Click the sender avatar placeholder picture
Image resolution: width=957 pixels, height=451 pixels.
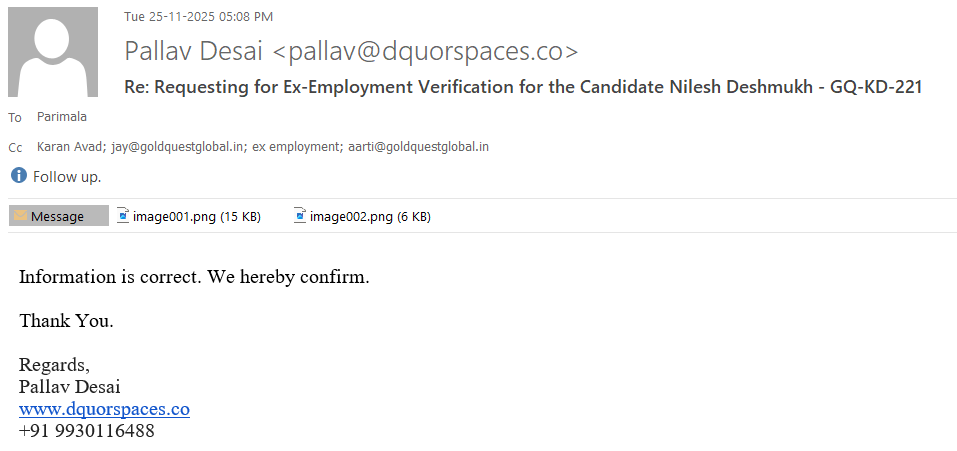pos(53,52)
